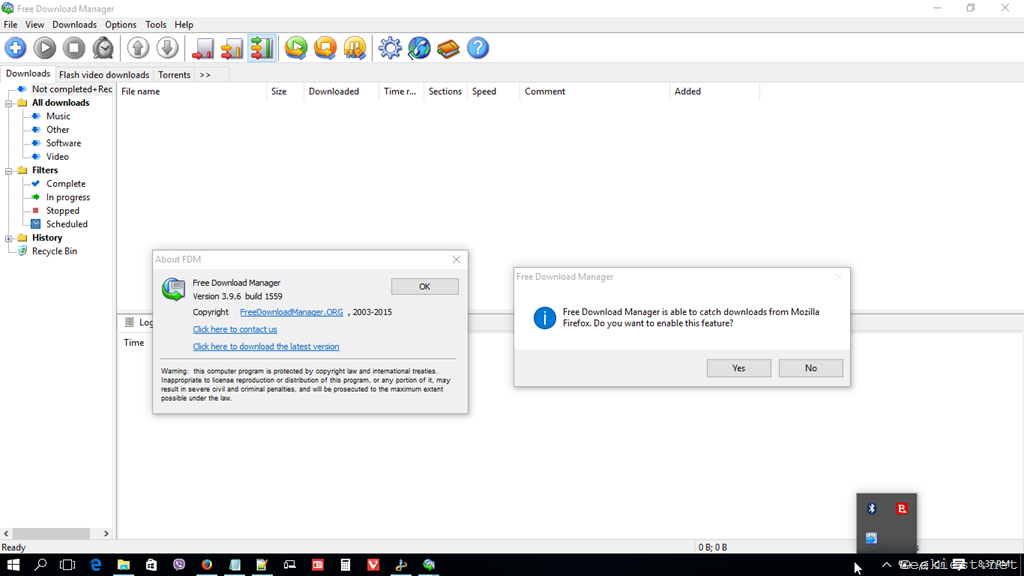
Task: Open the Options menu
Action: [x=120, y=24]
